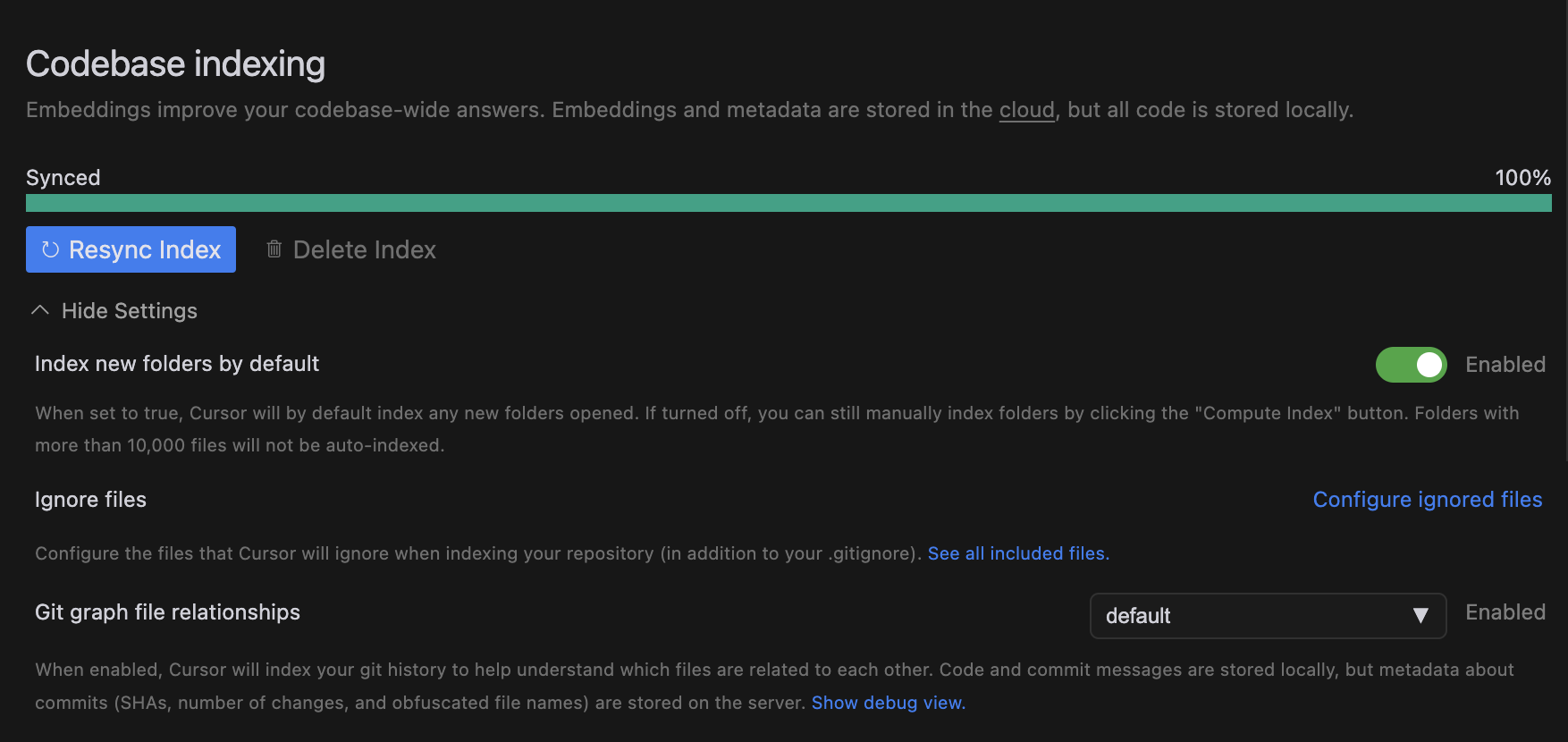Open the Show debug view link
1568x742 pixels.
tap(888, 703)
